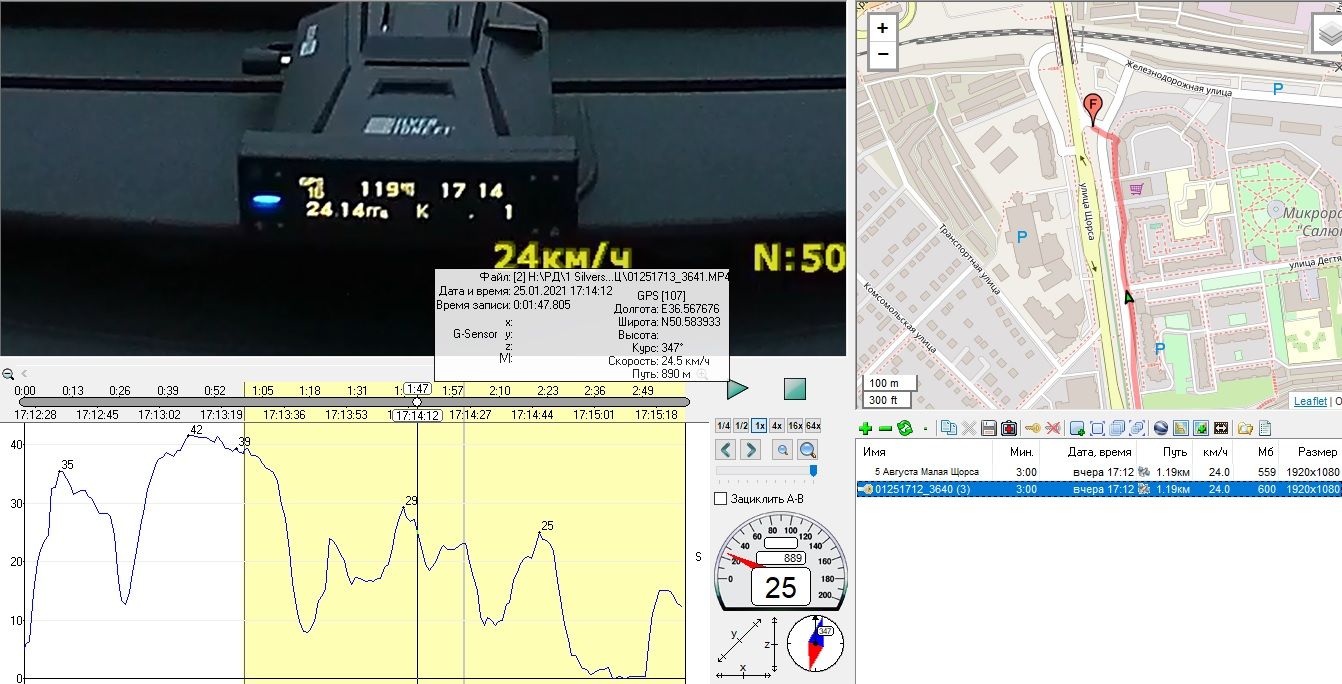Switch playback speed to 64x

813,425
